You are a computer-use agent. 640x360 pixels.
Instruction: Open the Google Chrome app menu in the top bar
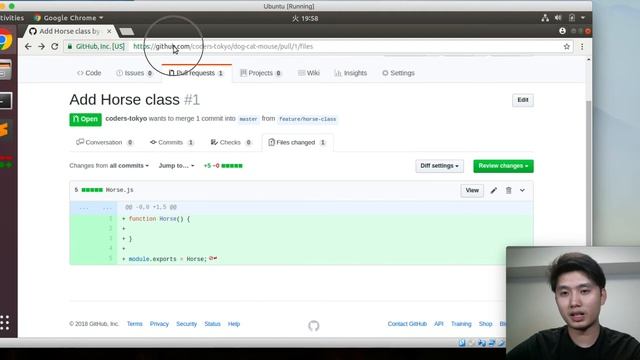pyautogui.click(x=69, y=18)
